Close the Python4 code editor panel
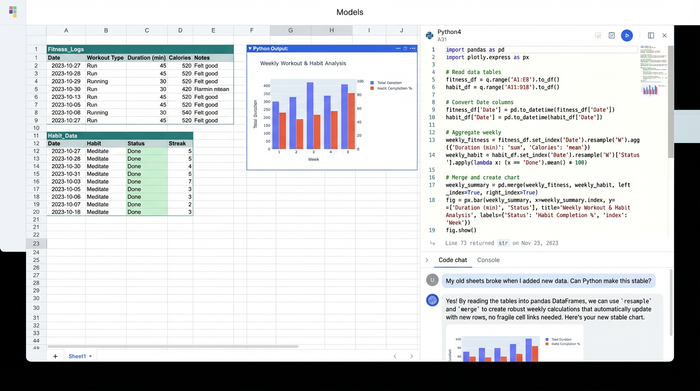Image resolution: width=700 pixels, height=391 pixels. (664, 35)
